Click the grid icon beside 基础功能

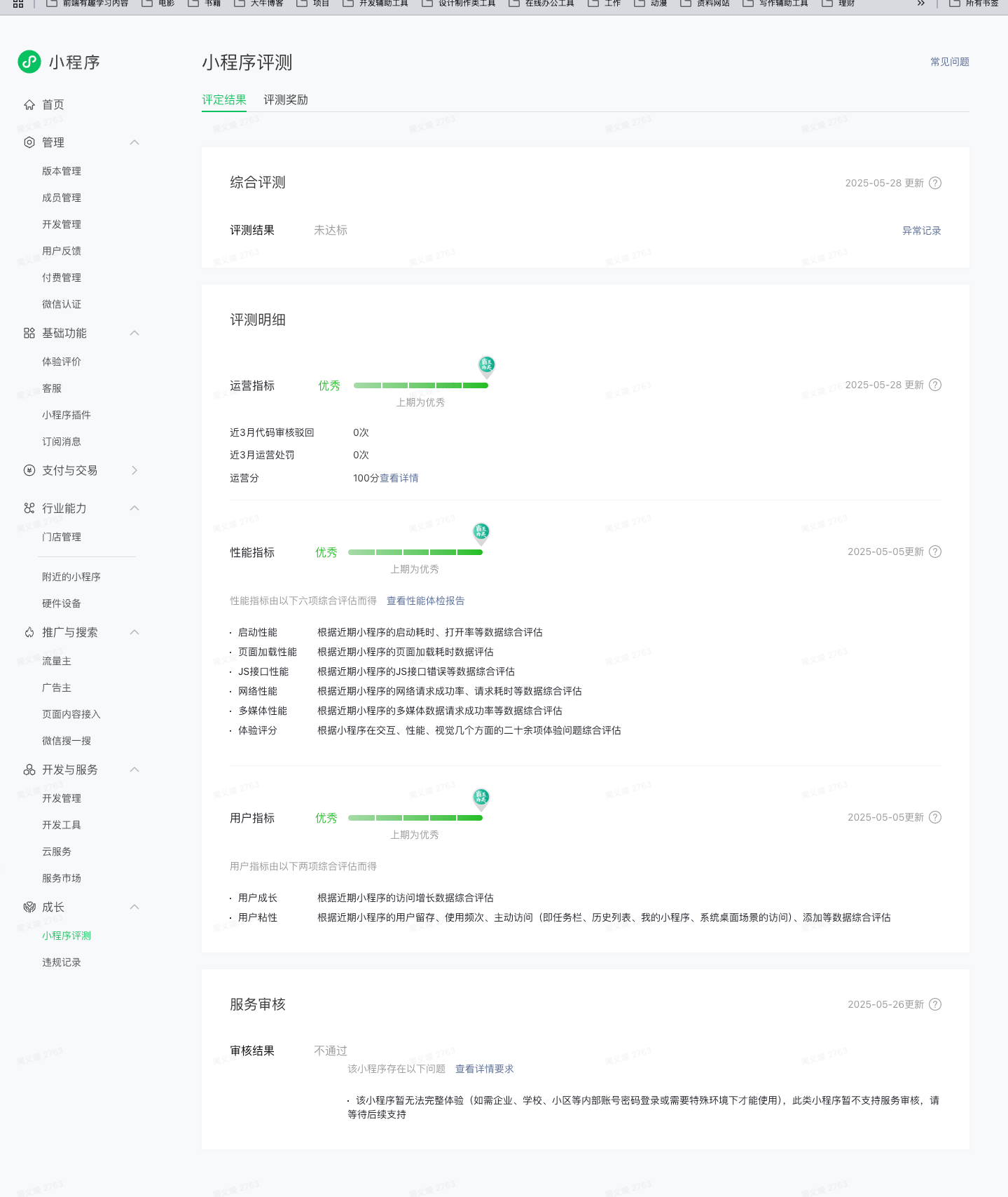29,333
